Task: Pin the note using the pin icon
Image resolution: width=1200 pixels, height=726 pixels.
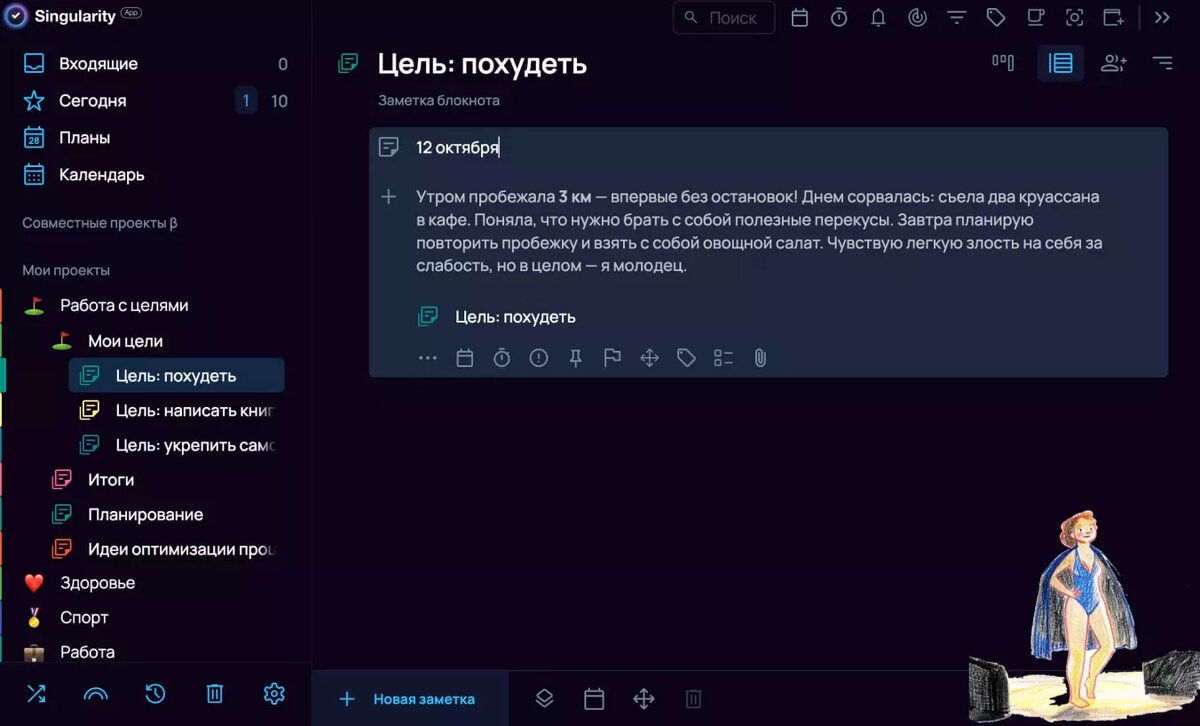Action: pyautogui.click(x=576, y=357)
